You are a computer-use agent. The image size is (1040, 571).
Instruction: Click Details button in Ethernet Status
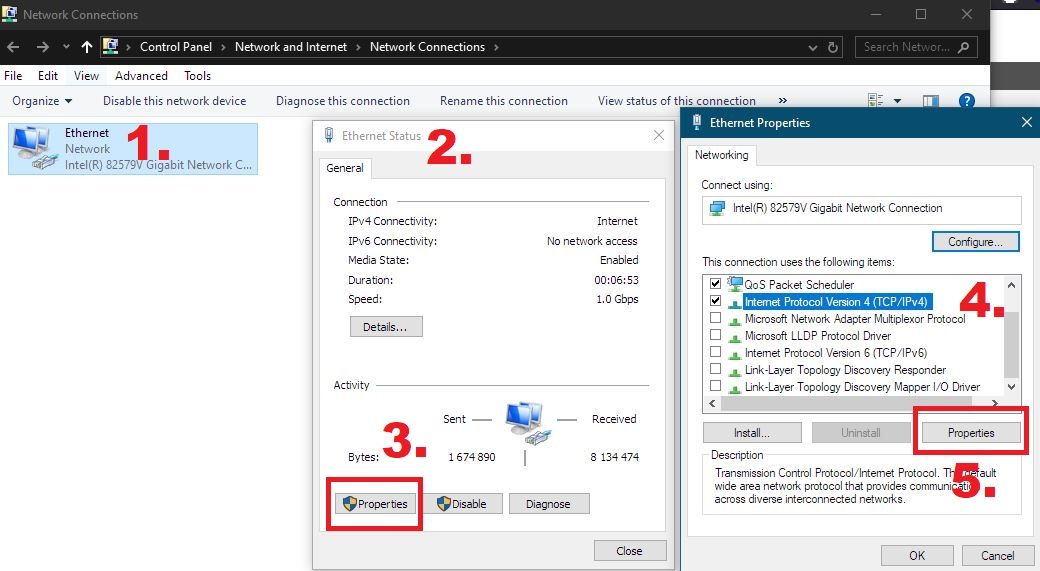point(385,327)
